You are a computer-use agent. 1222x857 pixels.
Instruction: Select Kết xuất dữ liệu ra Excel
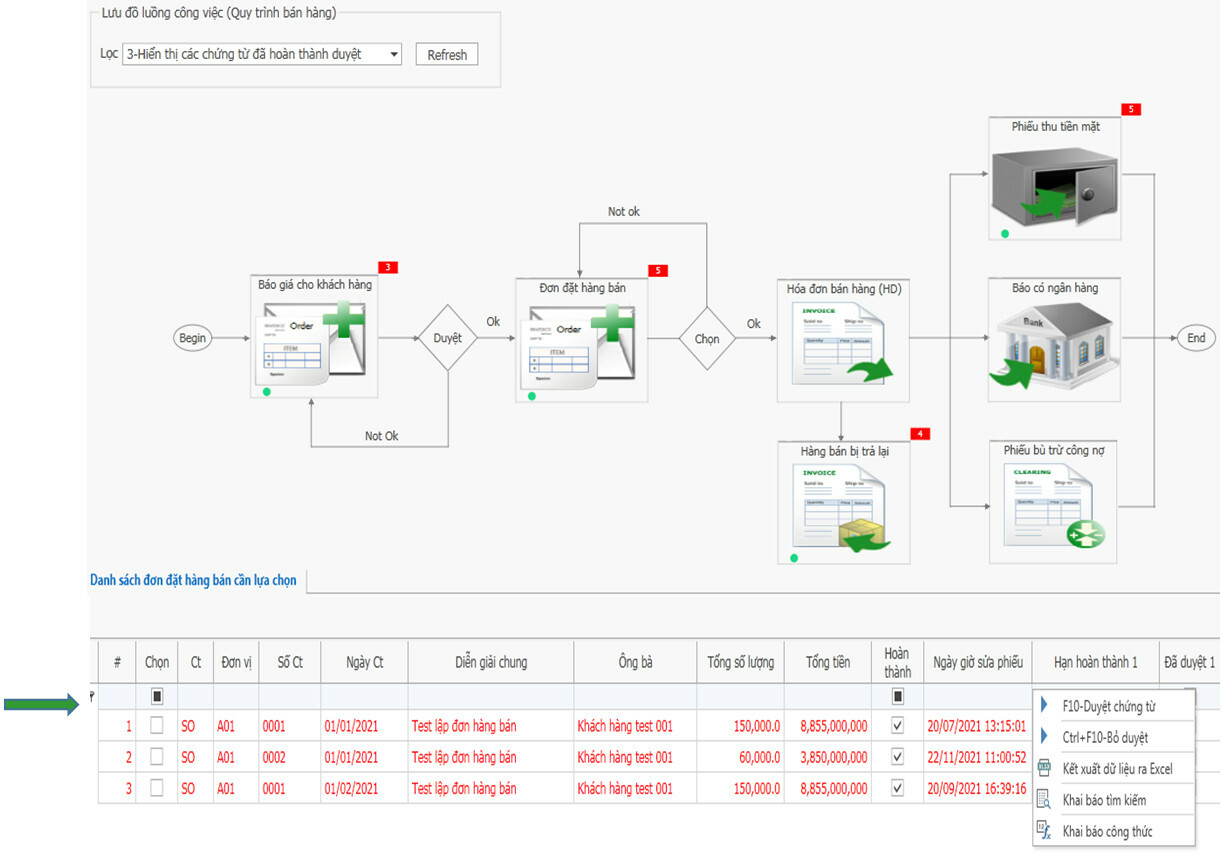[1116, 769]
